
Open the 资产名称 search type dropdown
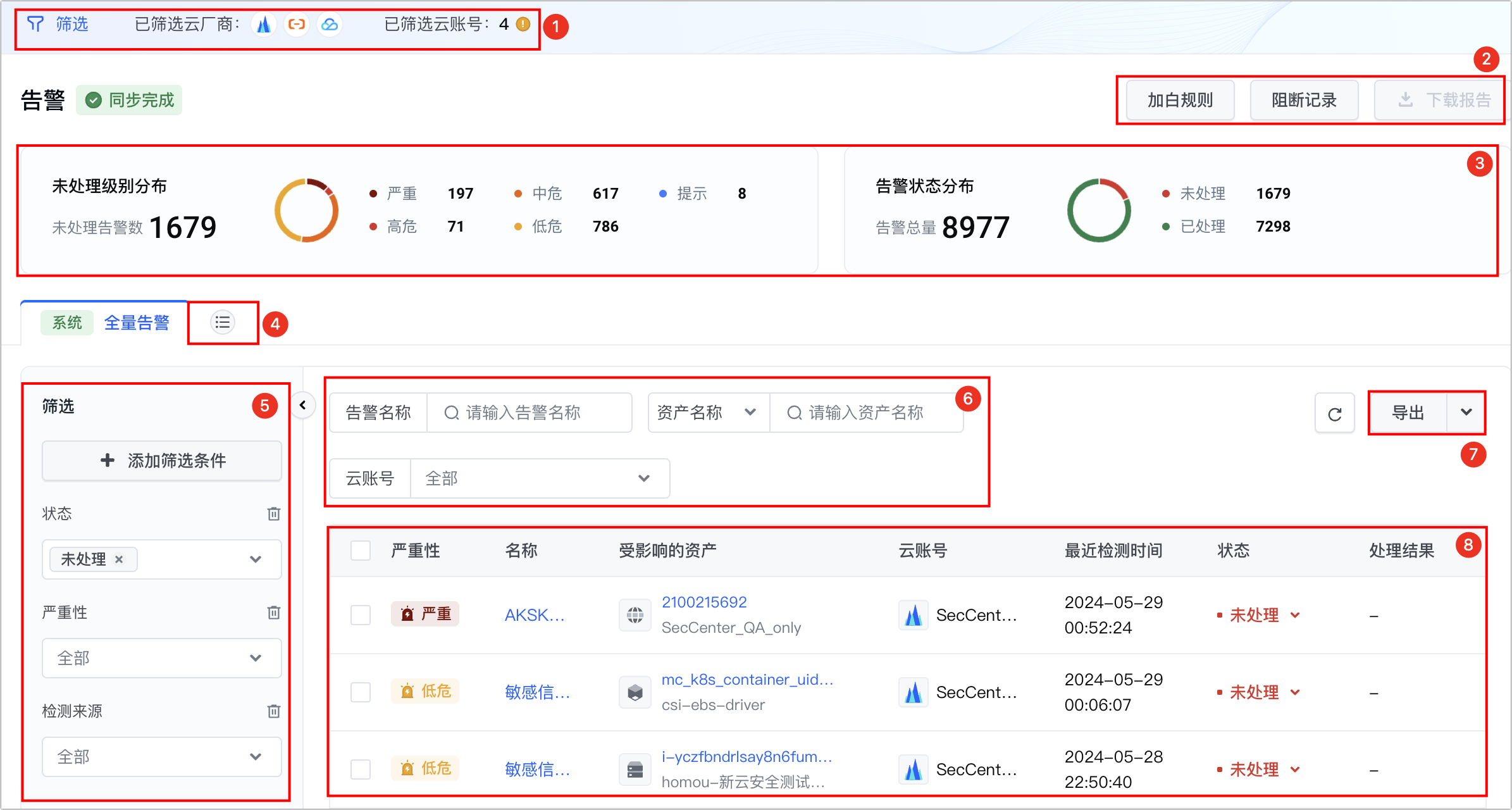(x=709, y=413)
